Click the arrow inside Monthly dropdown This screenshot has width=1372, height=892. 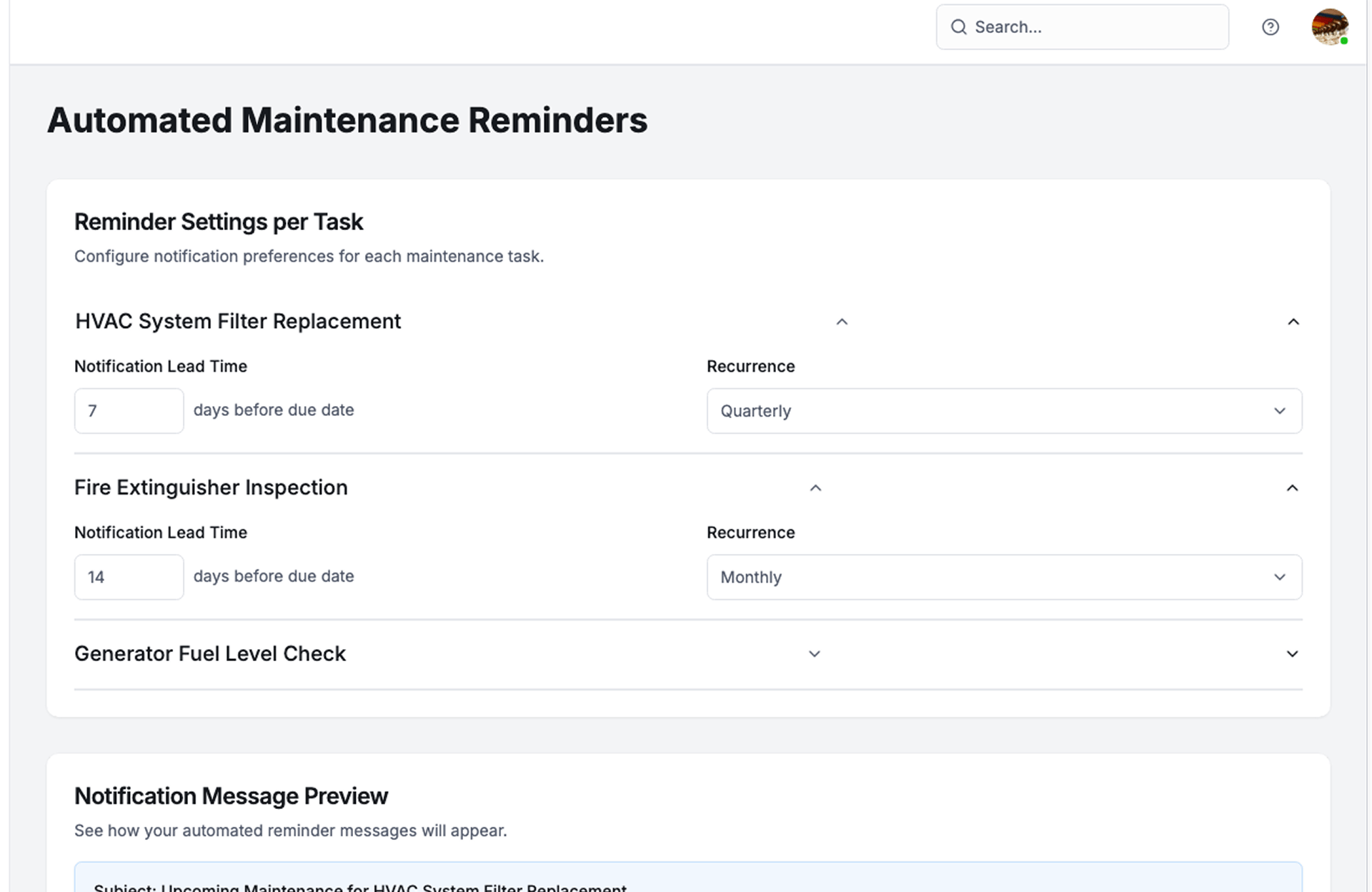(1279, 577)
